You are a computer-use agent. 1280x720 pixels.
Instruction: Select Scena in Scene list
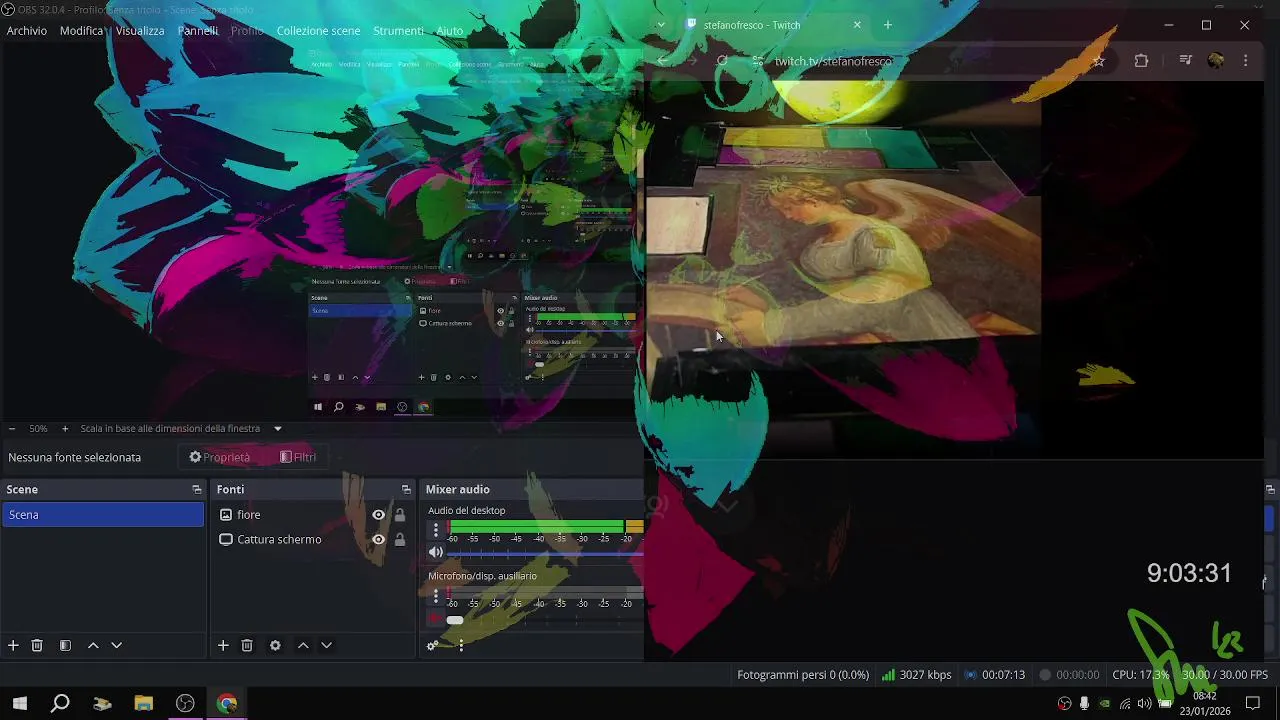click(x=103, y=515)
